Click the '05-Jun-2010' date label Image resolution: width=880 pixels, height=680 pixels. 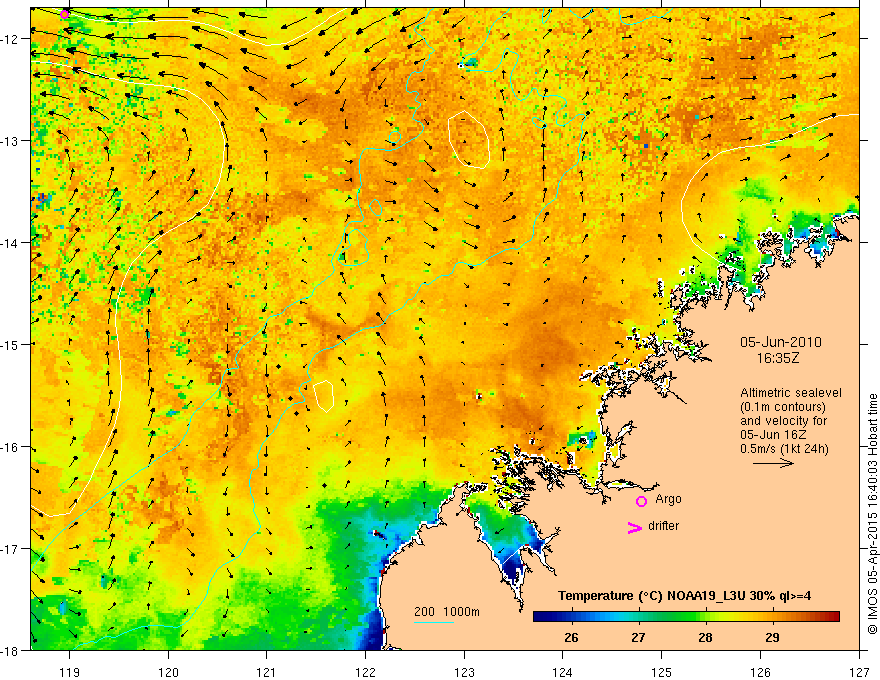[781, 342]
